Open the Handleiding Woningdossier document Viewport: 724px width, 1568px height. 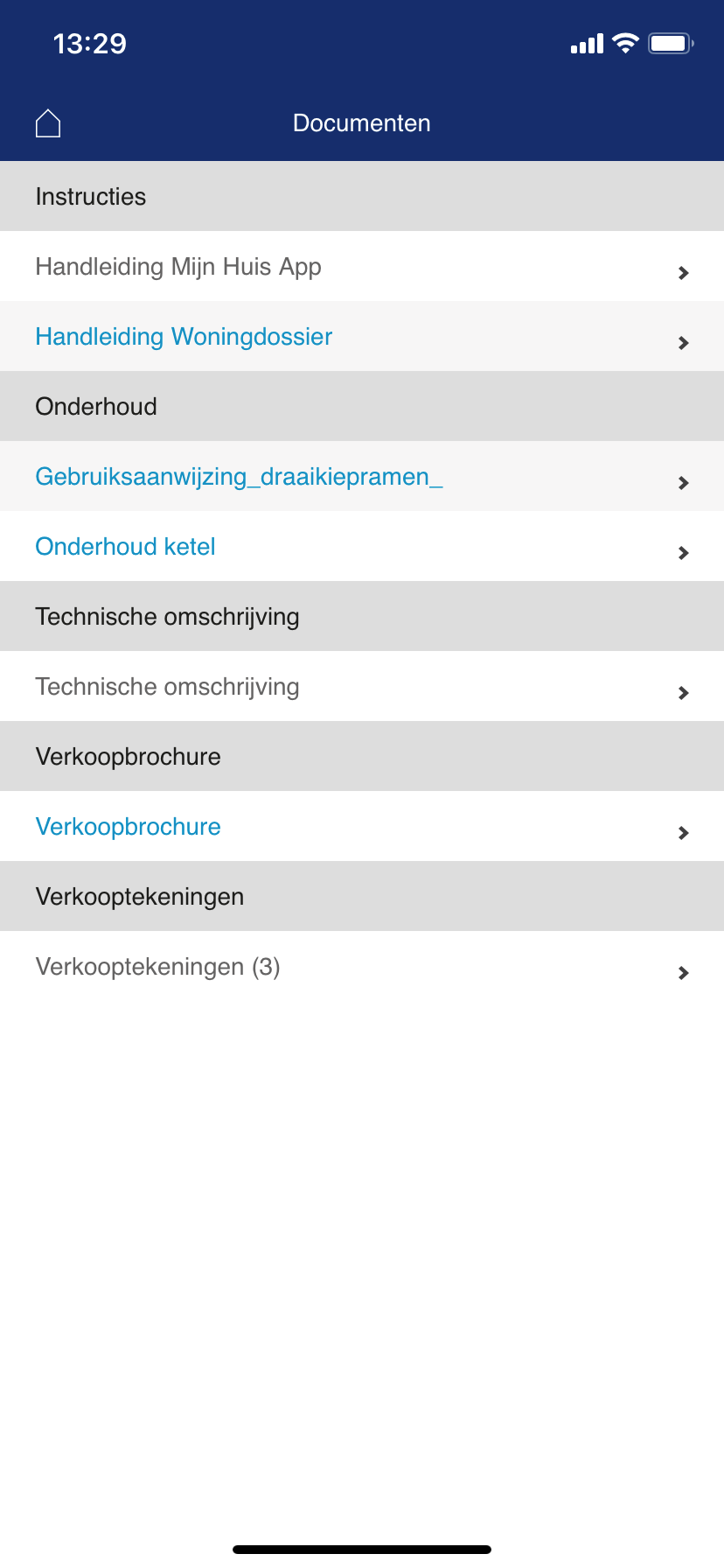183,337
